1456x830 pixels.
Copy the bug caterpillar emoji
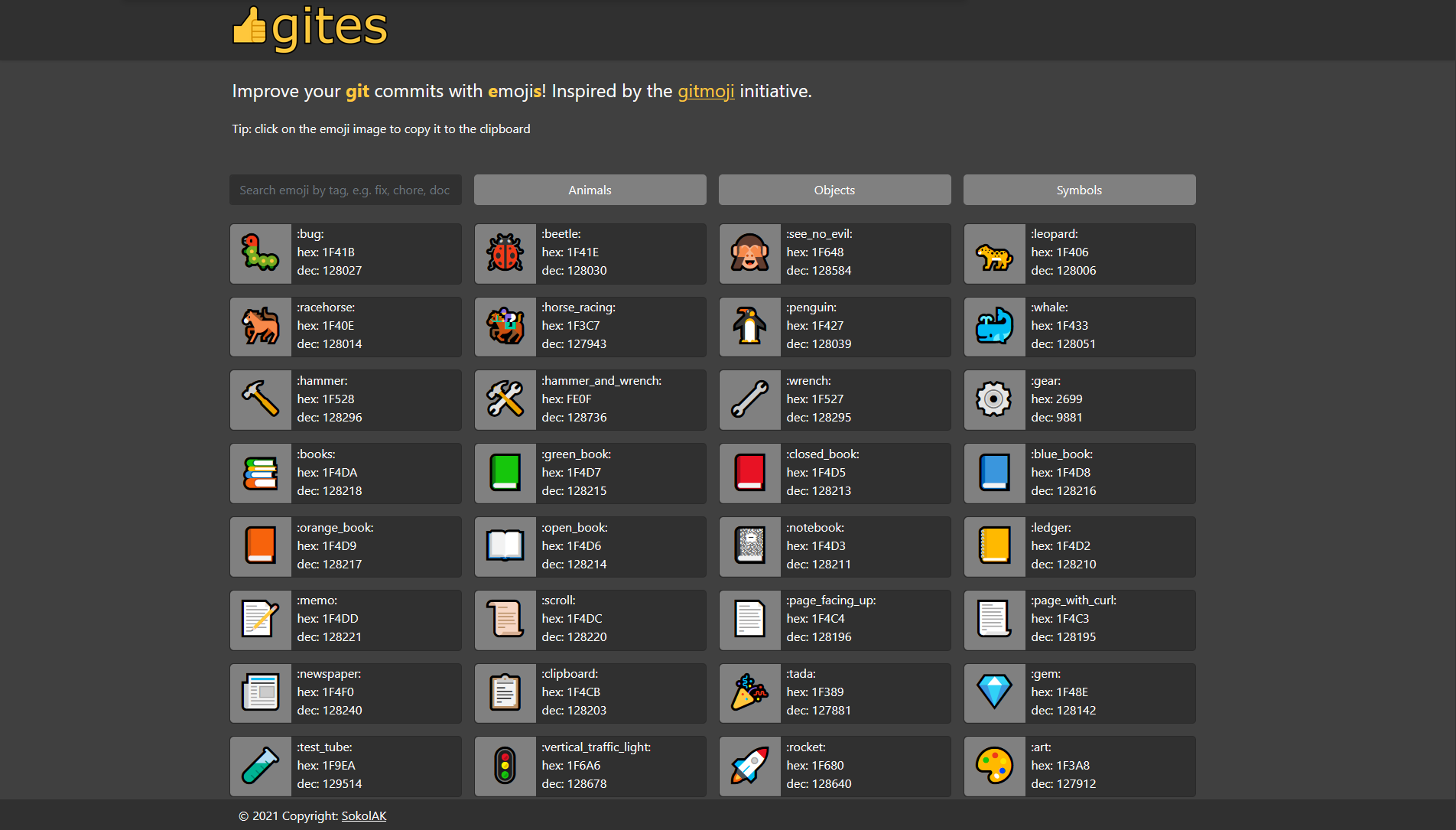(x=260, y=253)
